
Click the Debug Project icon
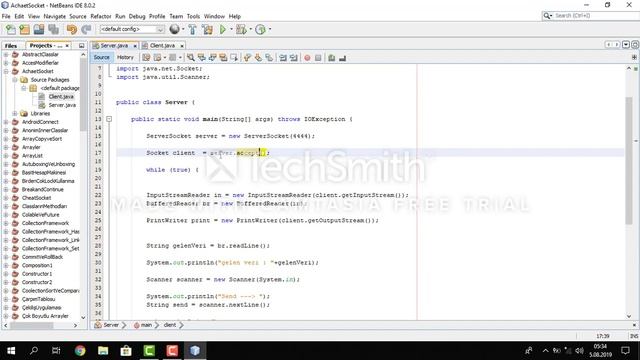(x=241, y=29)
